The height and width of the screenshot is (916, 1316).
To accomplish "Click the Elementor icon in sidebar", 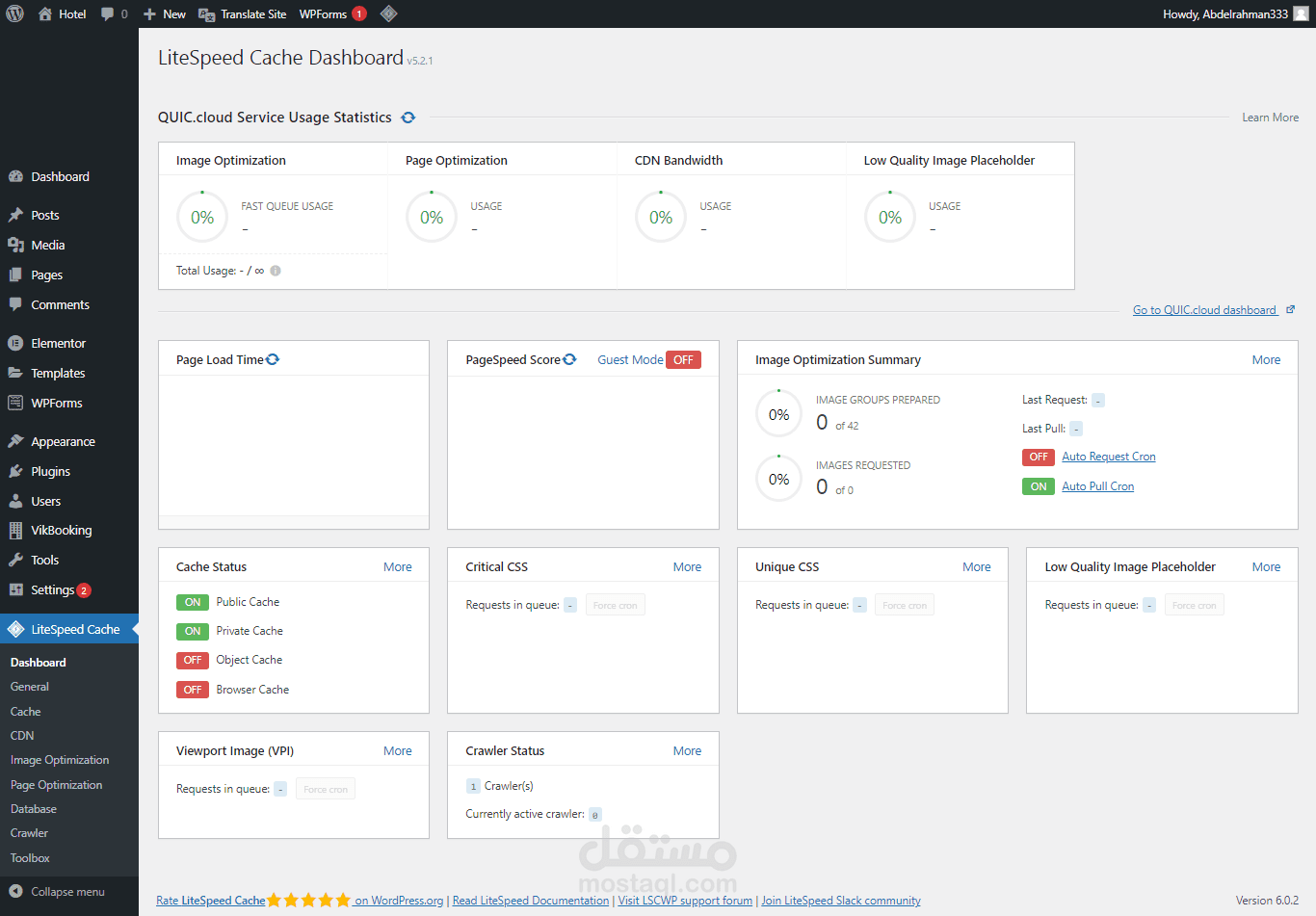I will tap(15, 343).
